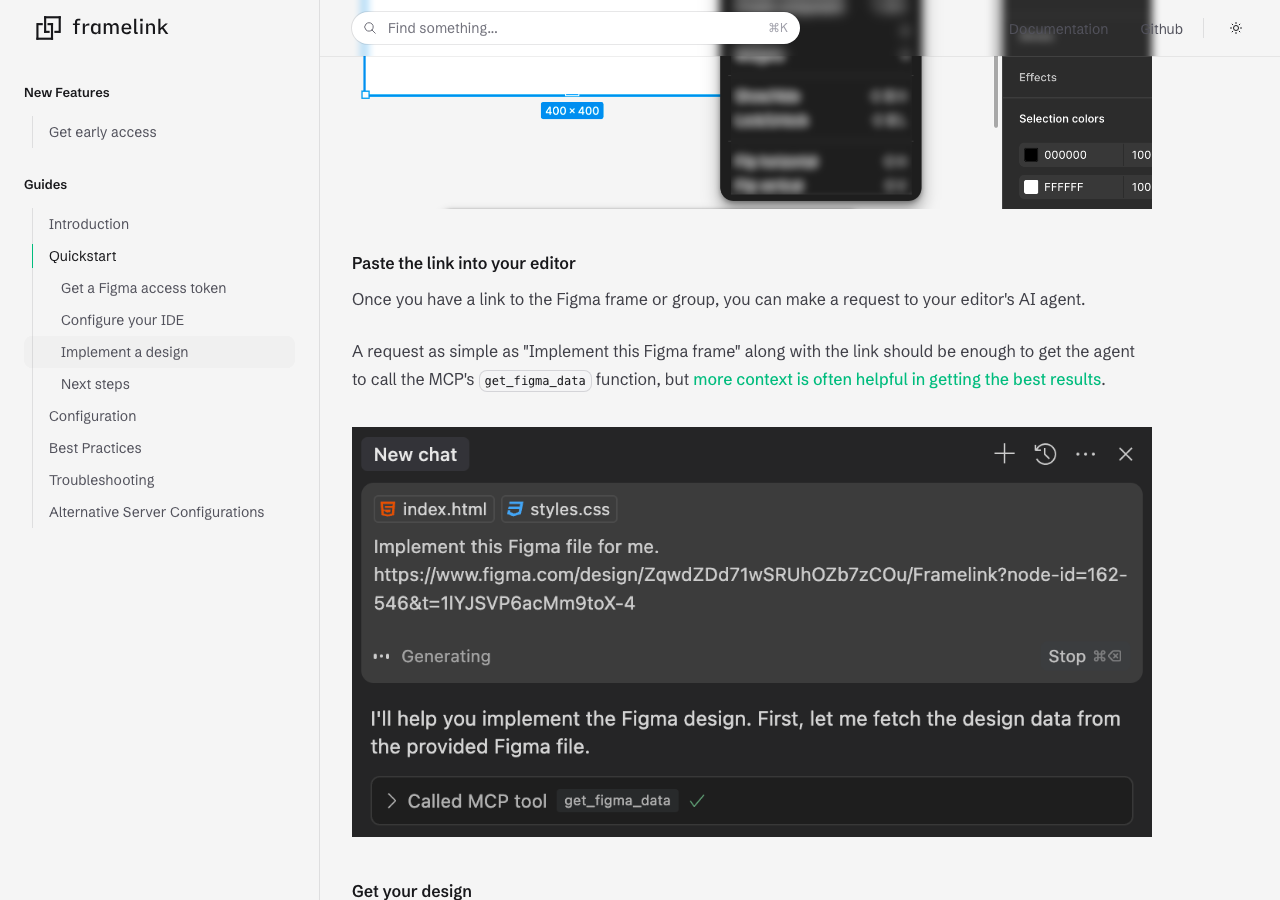Select the black 000000 selection color swatch
Screen dimensions: 1280x900
(x=1030, y=154)
